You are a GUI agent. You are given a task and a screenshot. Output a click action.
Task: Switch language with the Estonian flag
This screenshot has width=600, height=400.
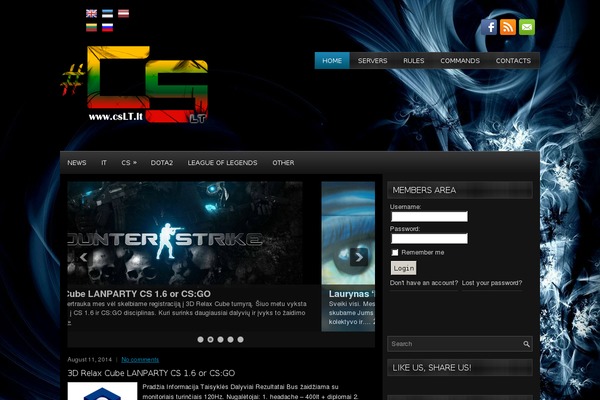pyautogui.click(x=108, y=13)
